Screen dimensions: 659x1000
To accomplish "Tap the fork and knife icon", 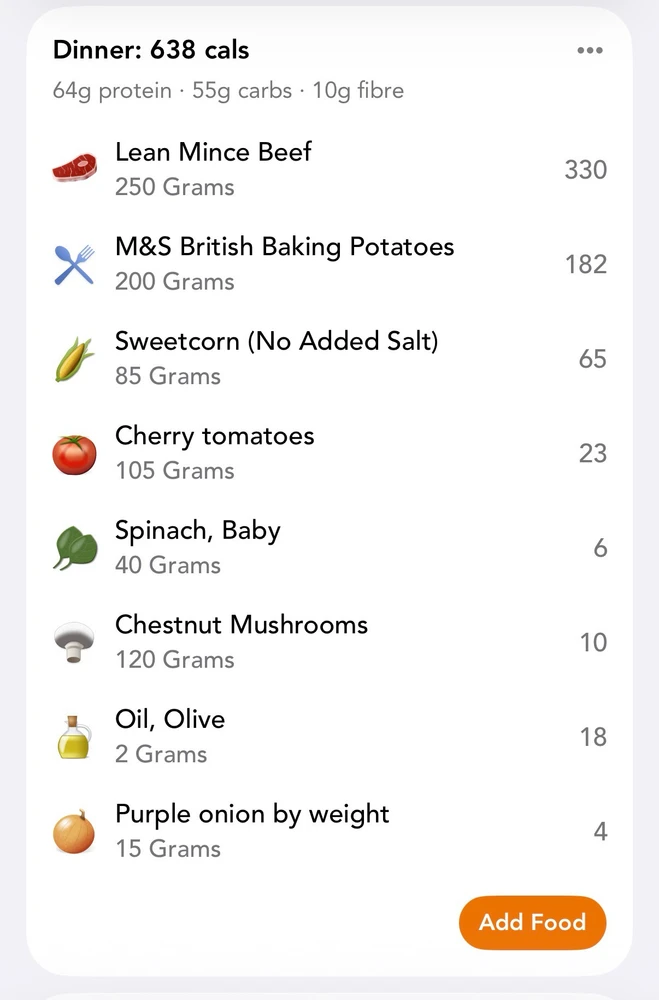I will (x=74, y=264).
